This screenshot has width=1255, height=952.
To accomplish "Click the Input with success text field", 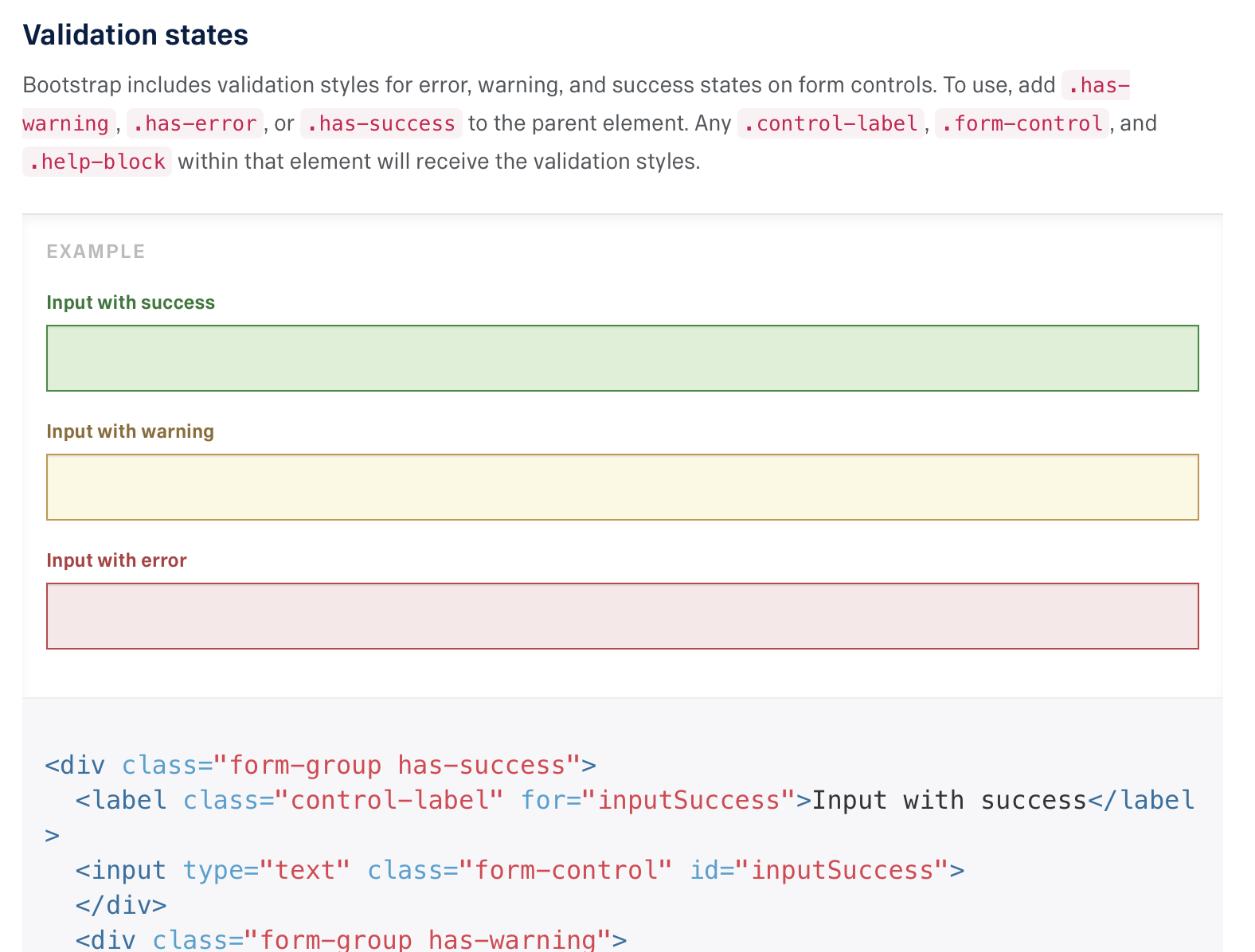I will coord(622,358).
